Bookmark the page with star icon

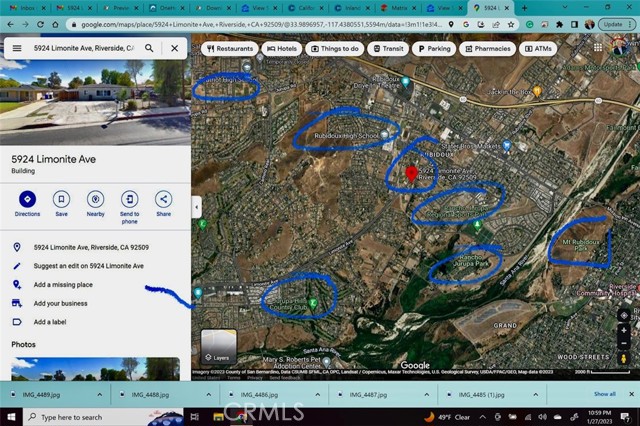pos(511,24)
